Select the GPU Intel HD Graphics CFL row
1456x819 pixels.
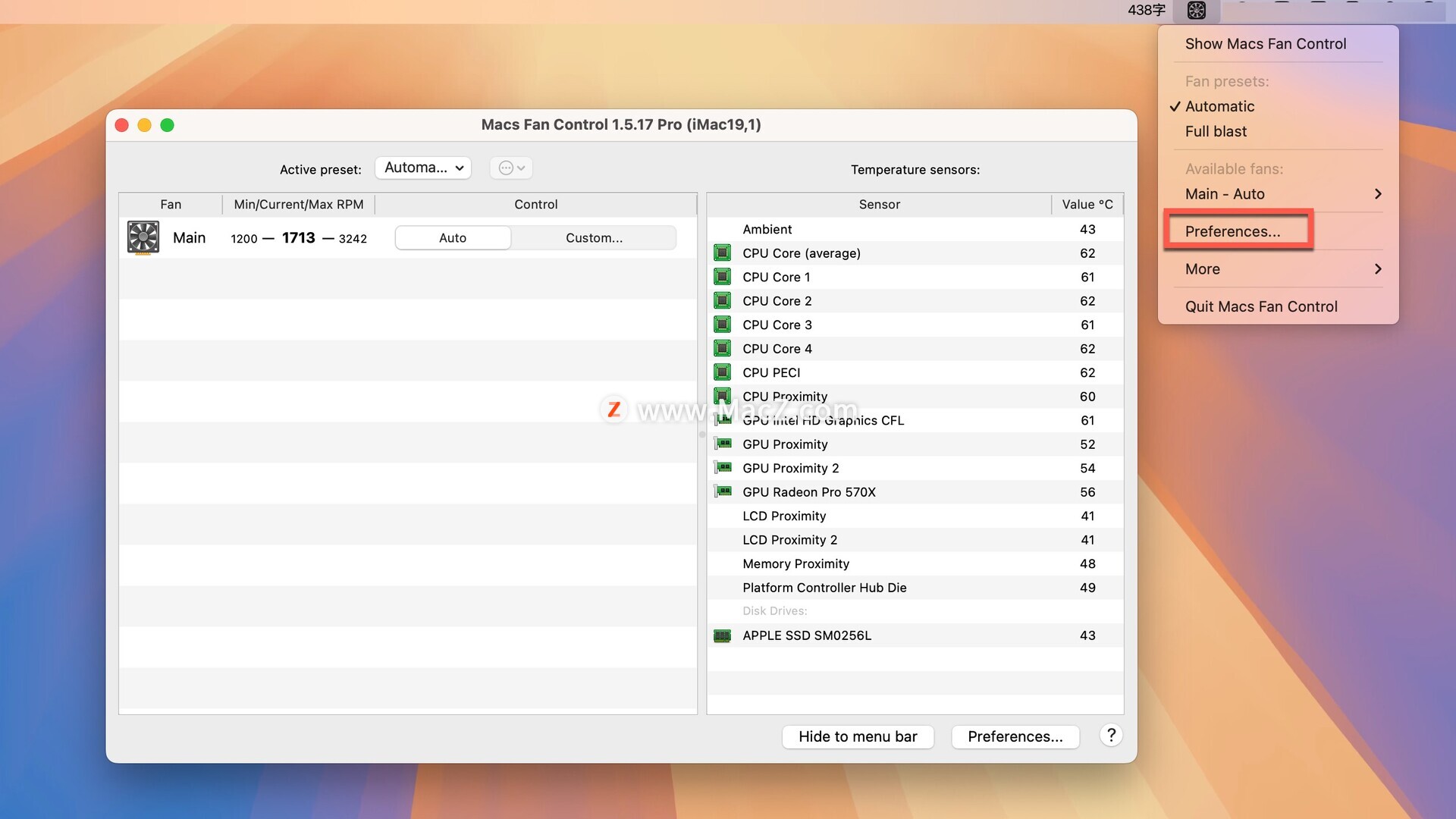coord(915,420)
